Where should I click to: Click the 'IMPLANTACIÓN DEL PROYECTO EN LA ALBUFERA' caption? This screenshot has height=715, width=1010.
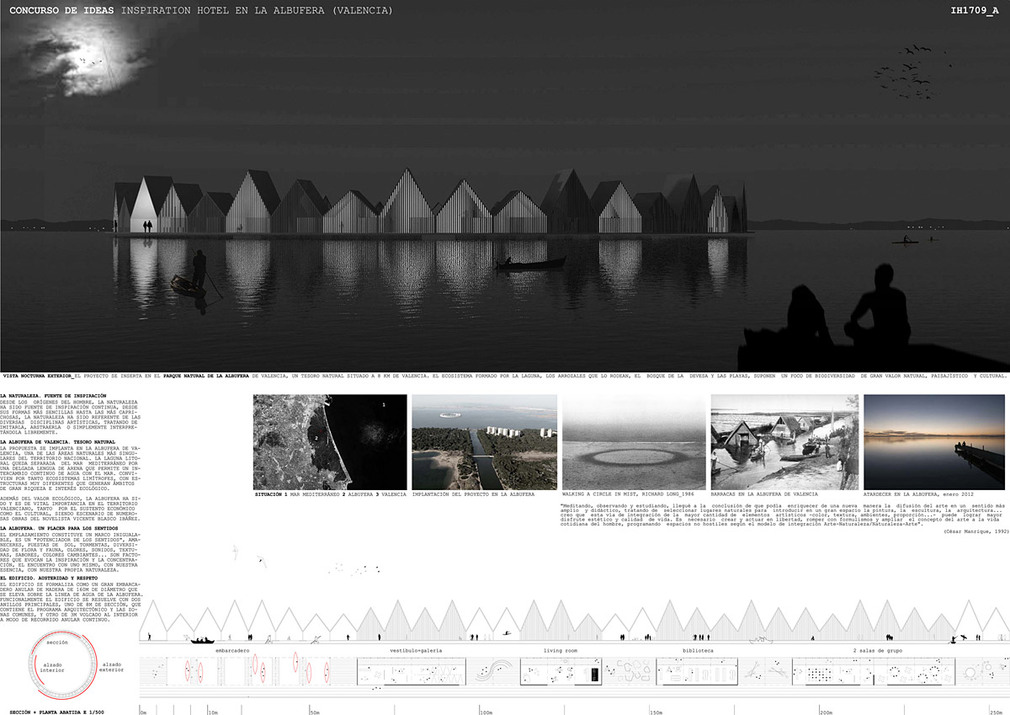(x=473, y=494)
